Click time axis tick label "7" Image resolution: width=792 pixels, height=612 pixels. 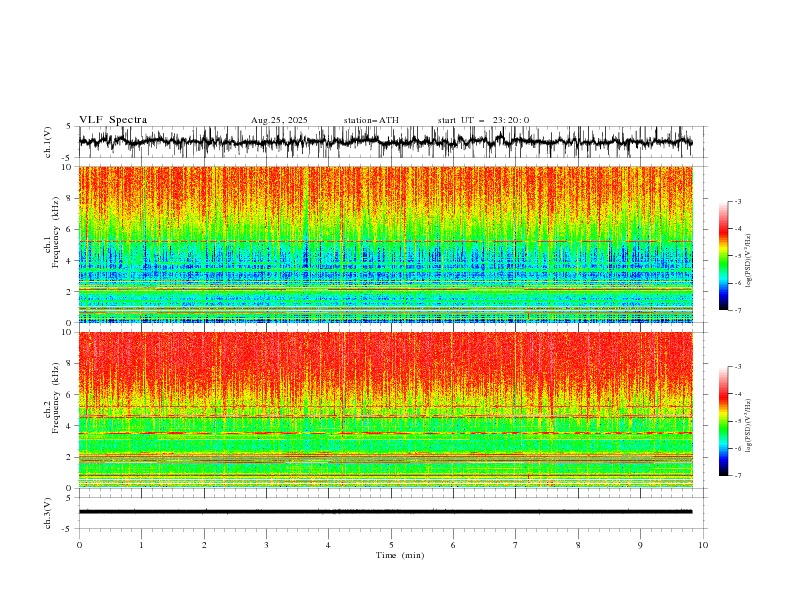pyautogui.click(x=516, y=545)
